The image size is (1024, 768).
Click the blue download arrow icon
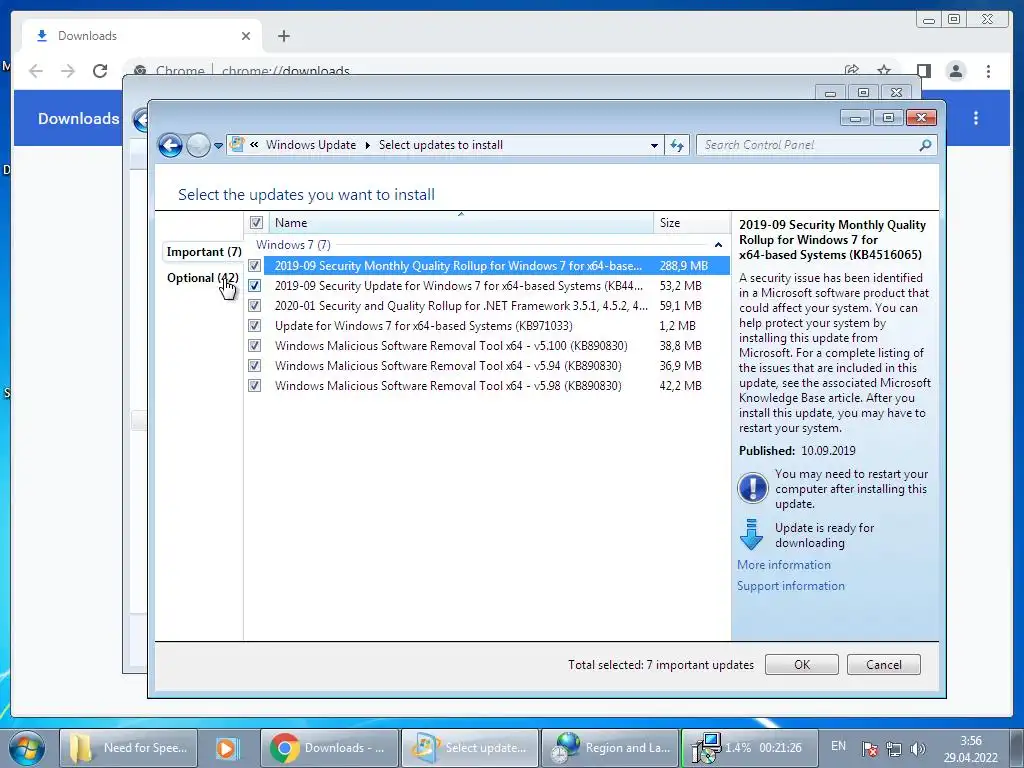point(752,534)
